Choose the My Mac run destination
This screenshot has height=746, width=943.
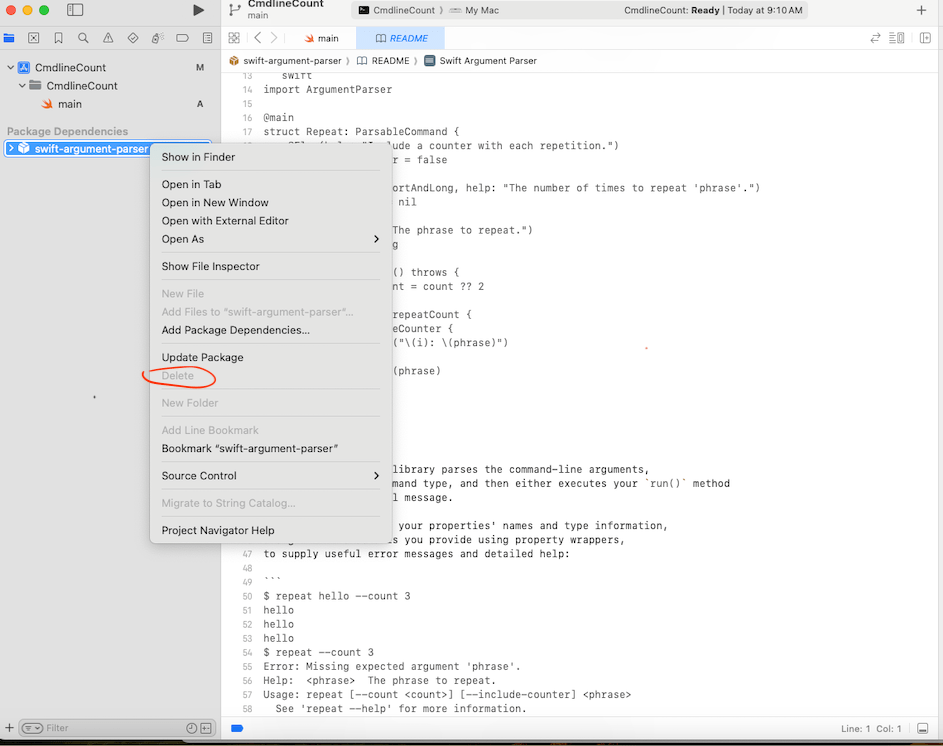pyautogui.click(x=475, y=10)
